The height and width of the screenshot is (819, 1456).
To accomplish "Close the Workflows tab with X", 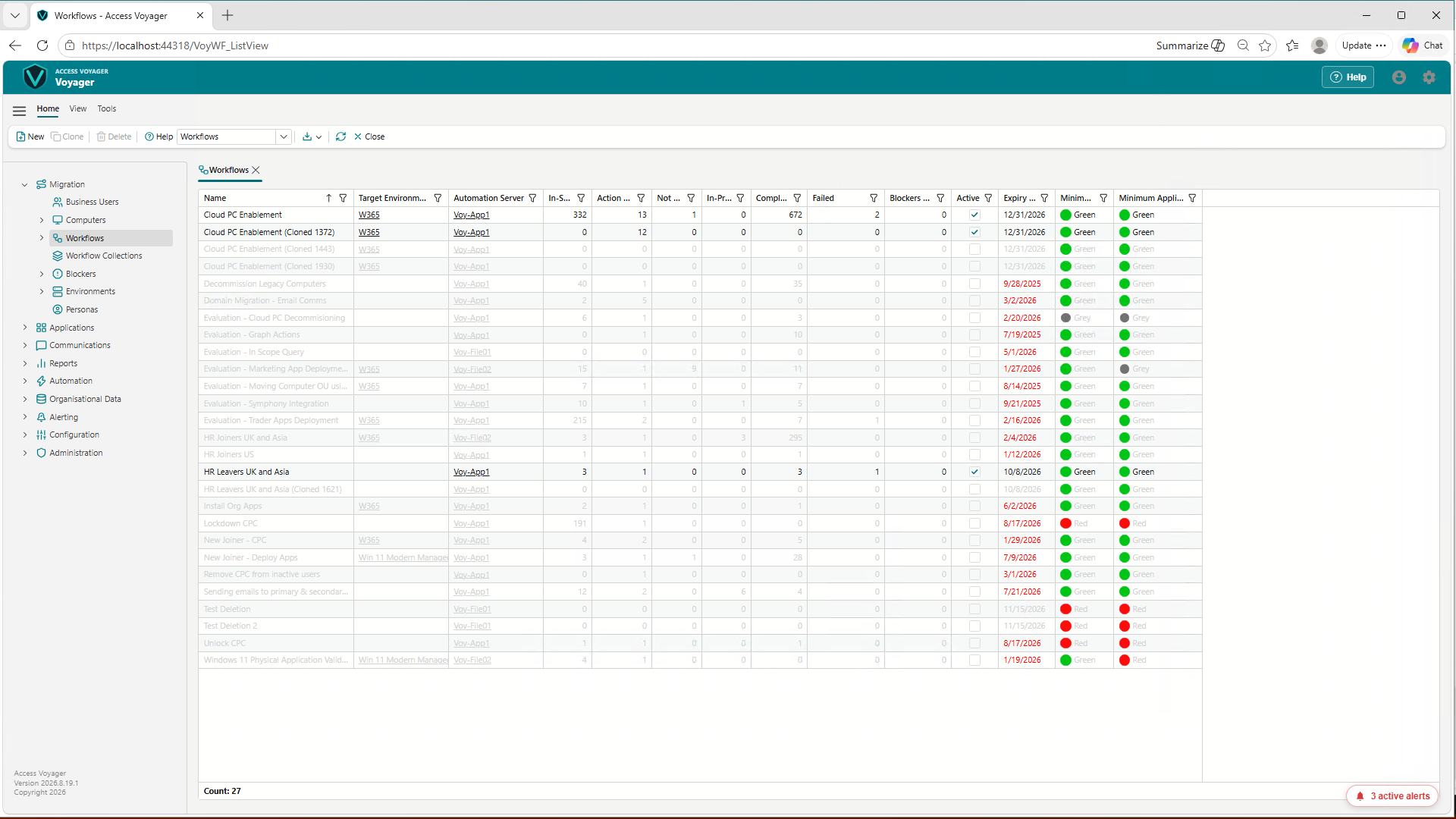I will [256, 171].
